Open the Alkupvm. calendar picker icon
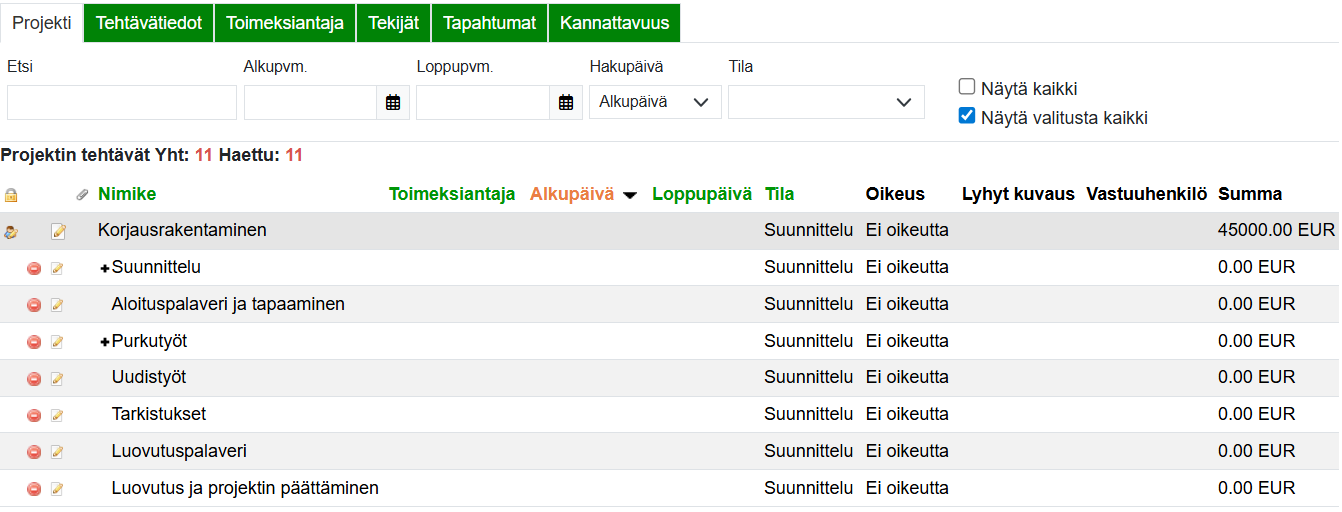Screen dimensions: 1342x512 click(393, 102)
